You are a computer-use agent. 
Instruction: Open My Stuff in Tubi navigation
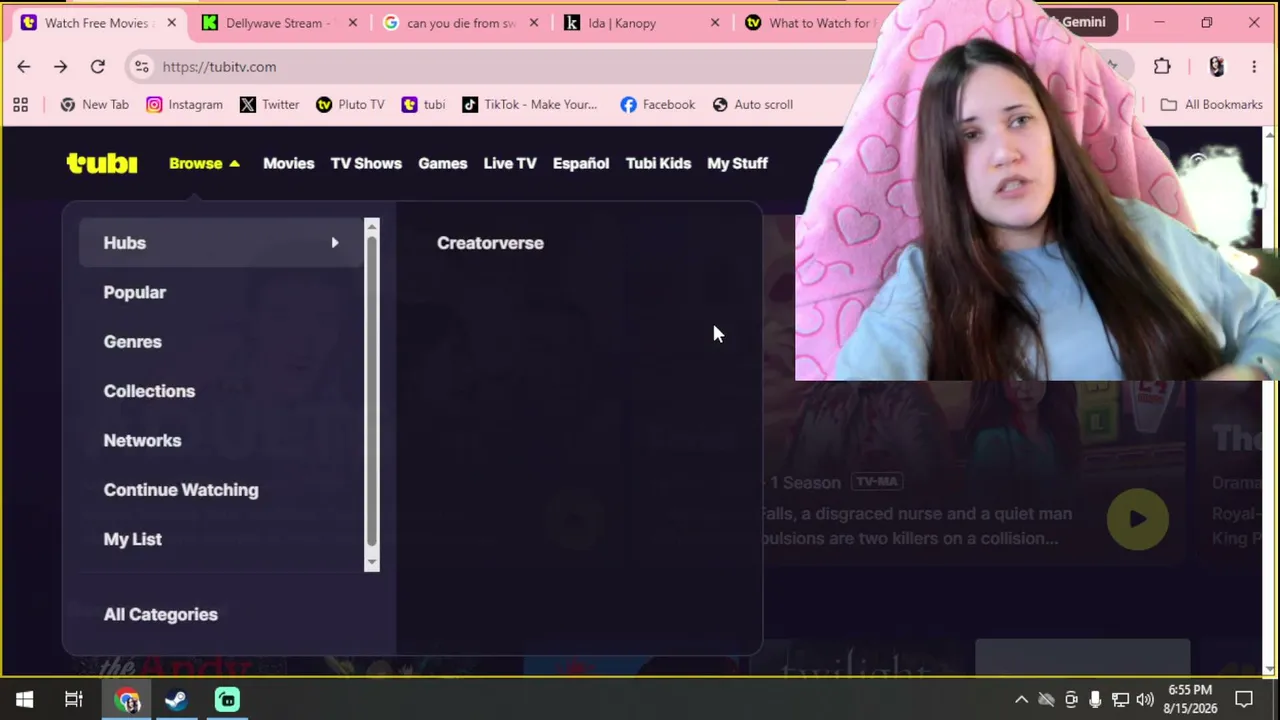tap(738, 163)
